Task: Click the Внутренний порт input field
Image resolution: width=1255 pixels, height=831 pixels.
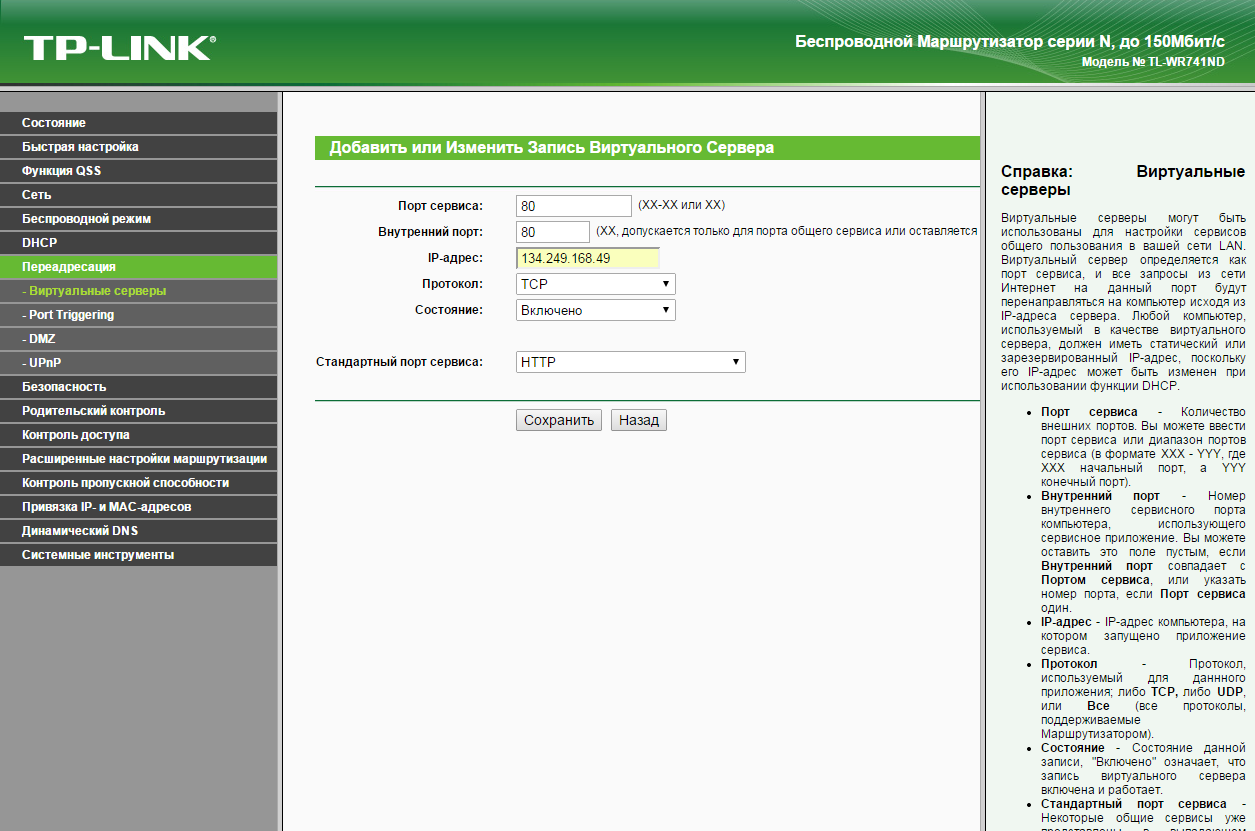Action: click(x=553, y=232)
